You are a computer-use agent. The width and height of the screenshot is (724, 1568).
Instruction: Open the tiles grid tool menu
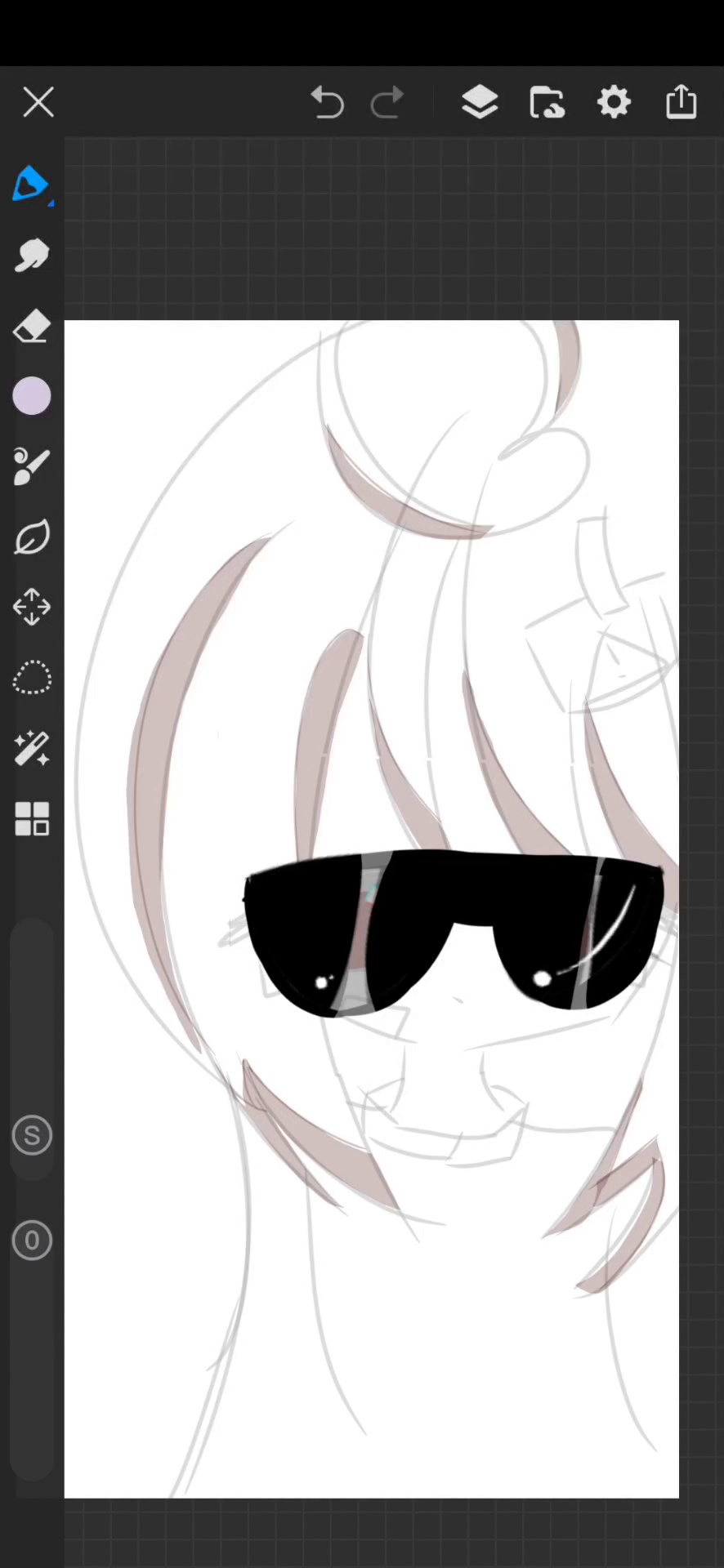pos(32,819)
